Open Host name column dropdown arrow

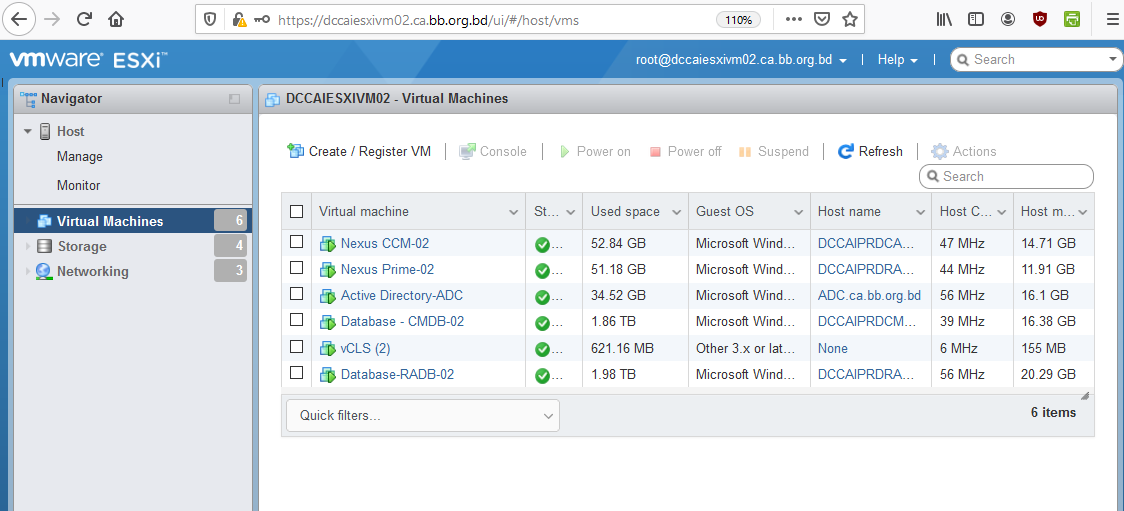click(920, 212)
